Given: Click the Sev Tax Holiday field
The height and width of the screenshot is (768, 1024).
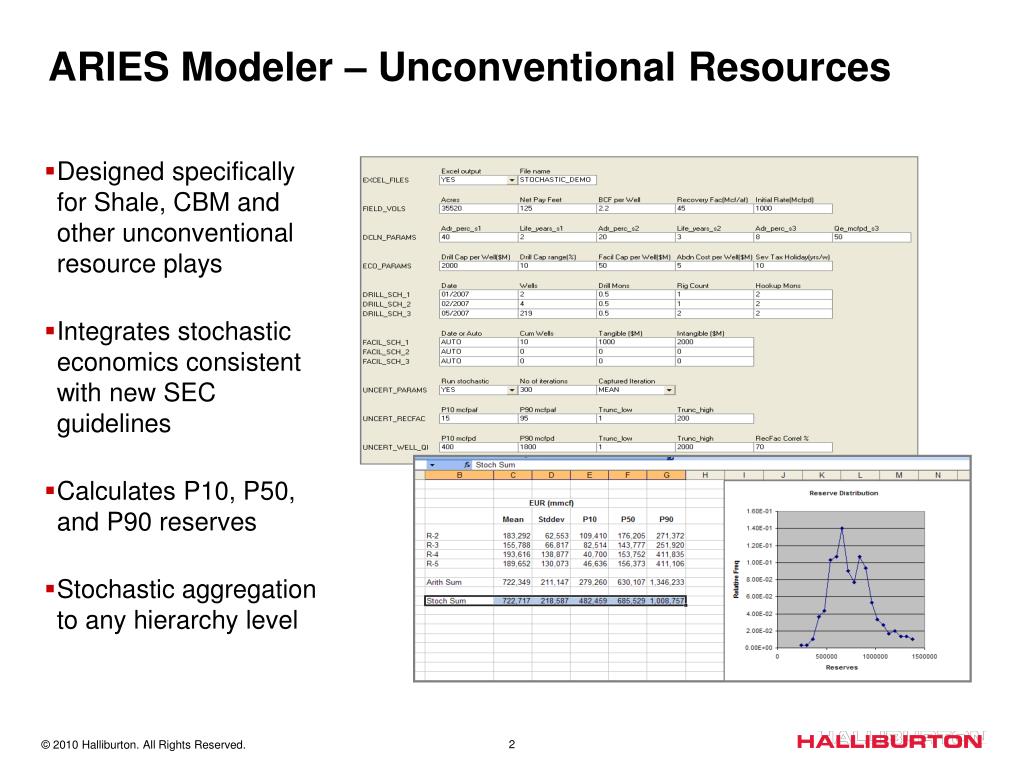Looking at the screenshot, I should click(x=793, y=266).
